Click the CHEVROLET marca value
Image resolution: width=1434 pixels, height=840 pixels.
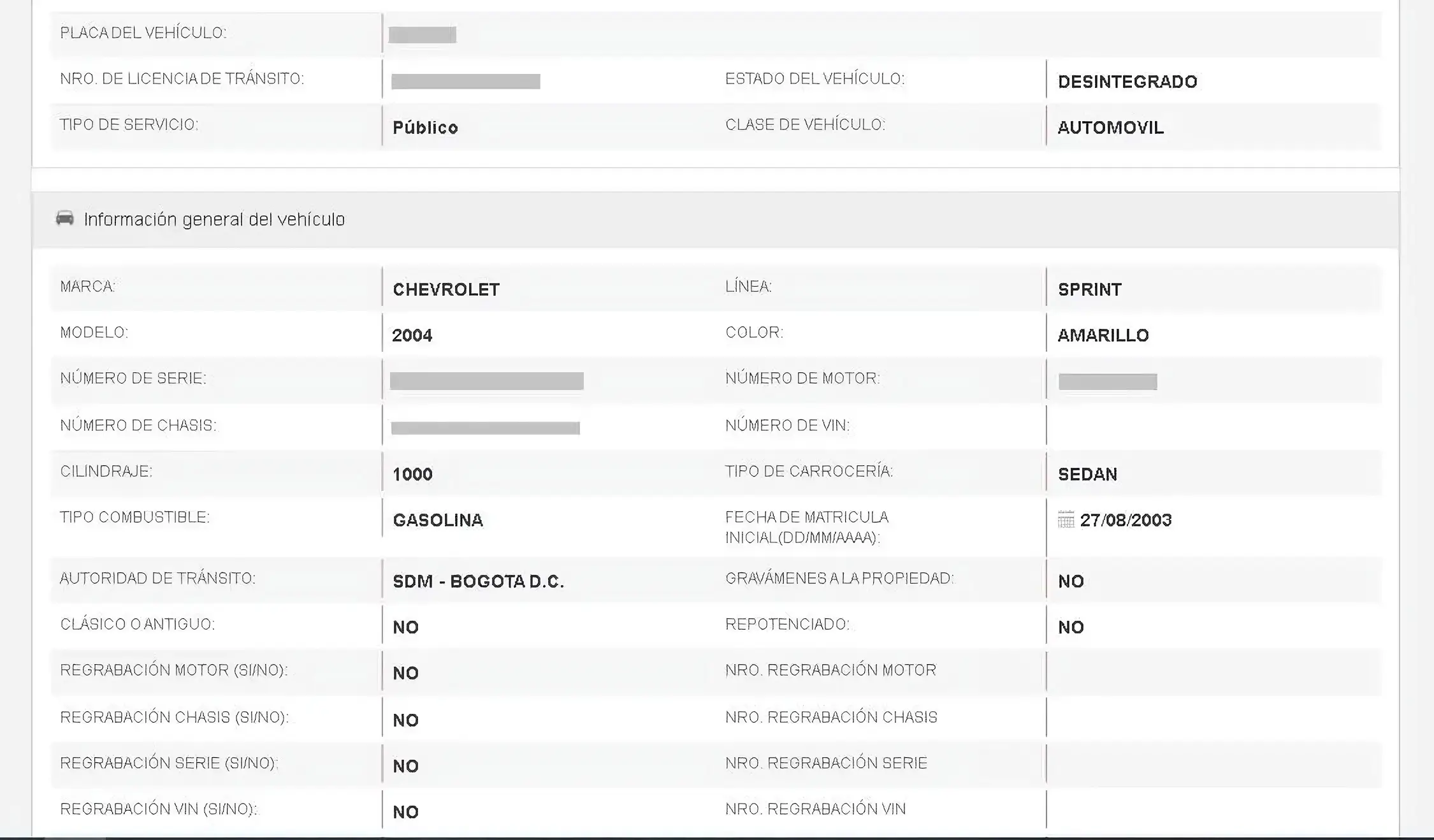coord(446,289)
